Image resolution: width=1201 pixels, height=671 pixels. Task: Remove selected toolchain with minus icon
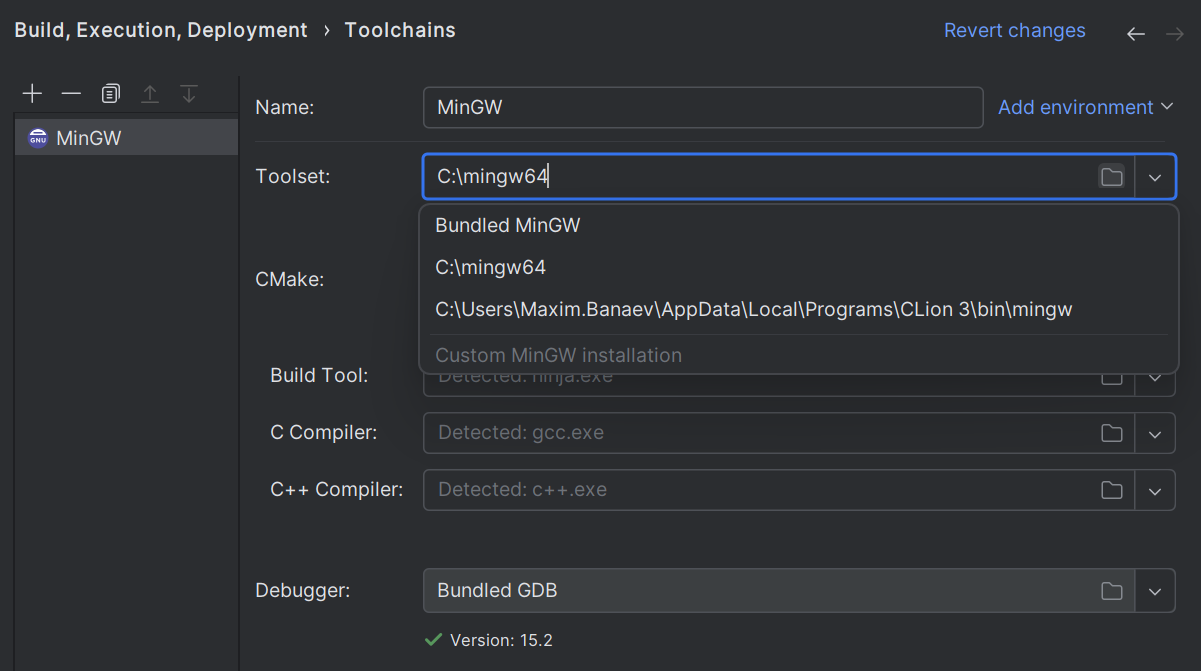(x=71, y=94)
